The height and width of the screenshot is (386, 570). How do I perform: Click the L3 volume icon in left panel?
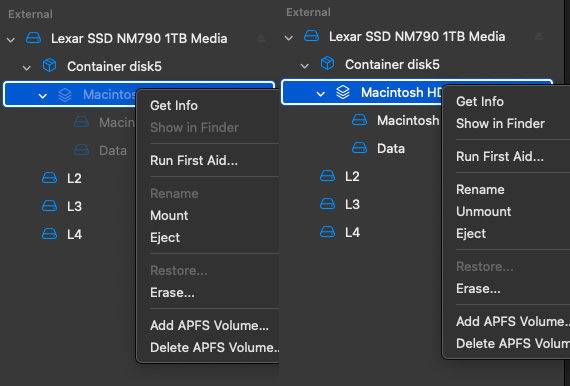point(49,206)
